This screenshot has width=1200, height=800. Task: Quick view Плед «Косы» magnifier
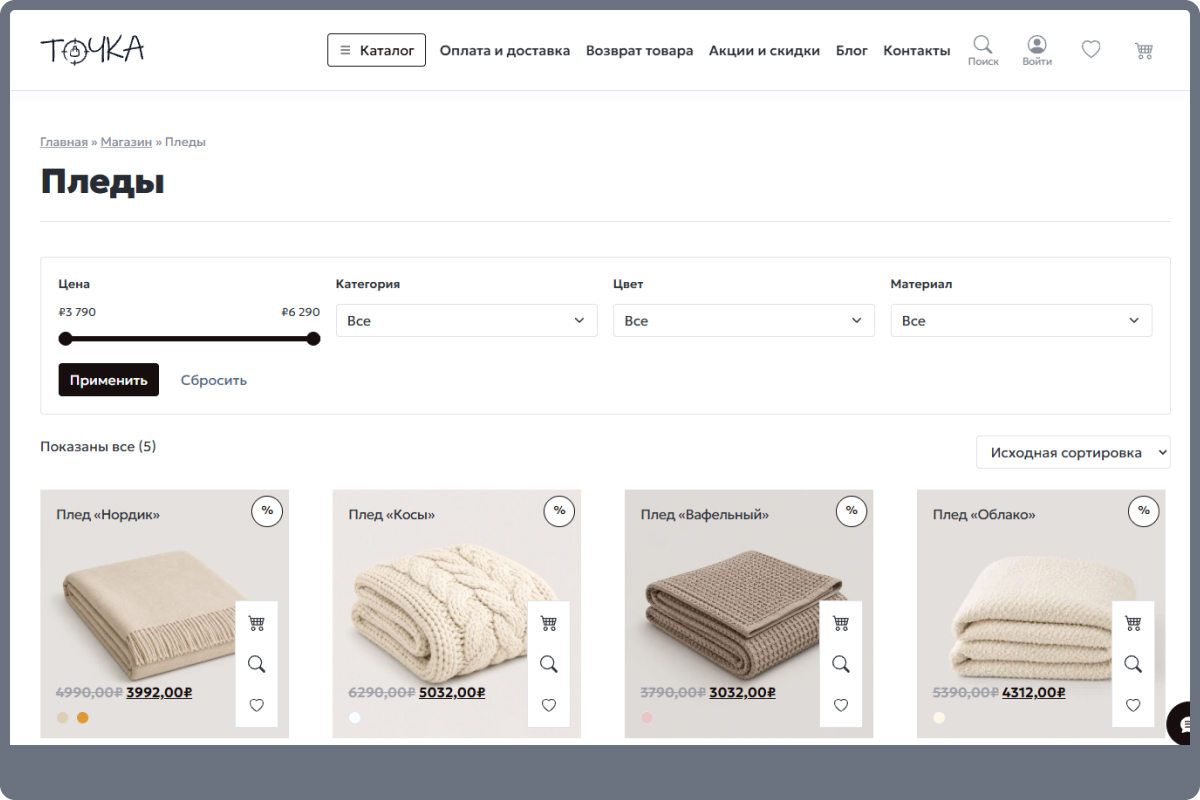[548, 664]
